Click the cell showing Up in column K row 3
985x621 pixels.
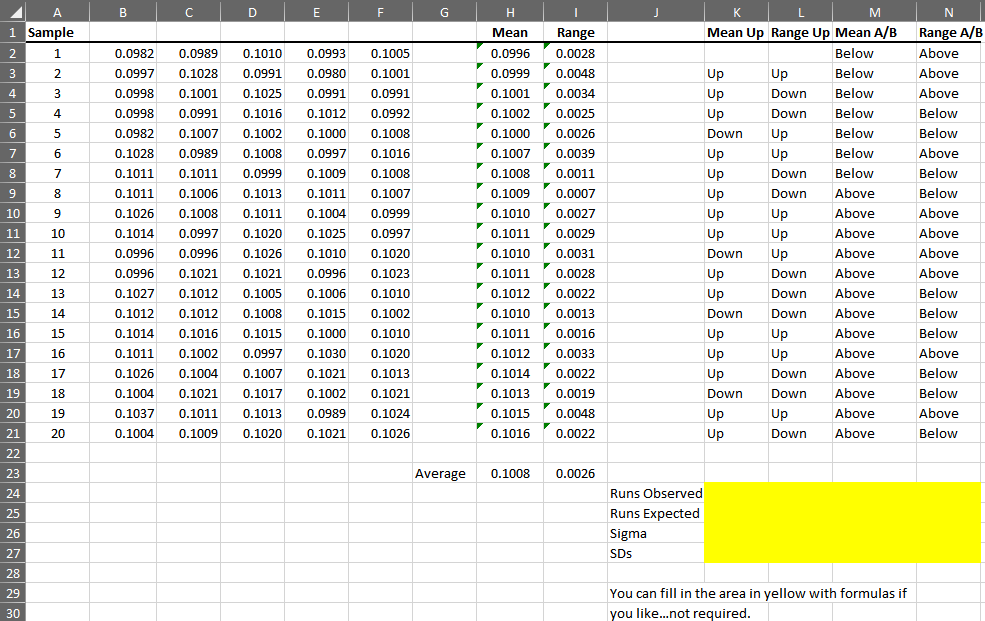736,72
